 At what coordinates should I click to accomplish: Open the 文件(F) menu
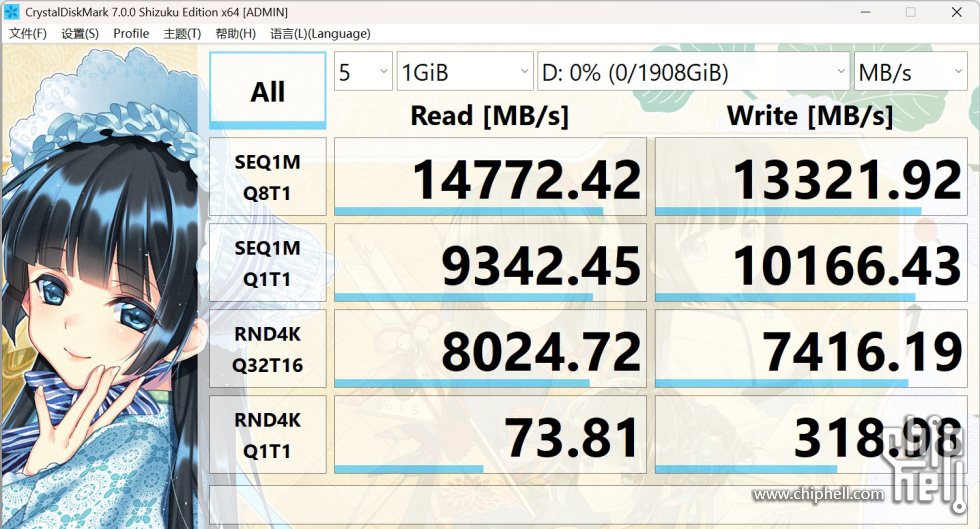[x=28, y=34]
